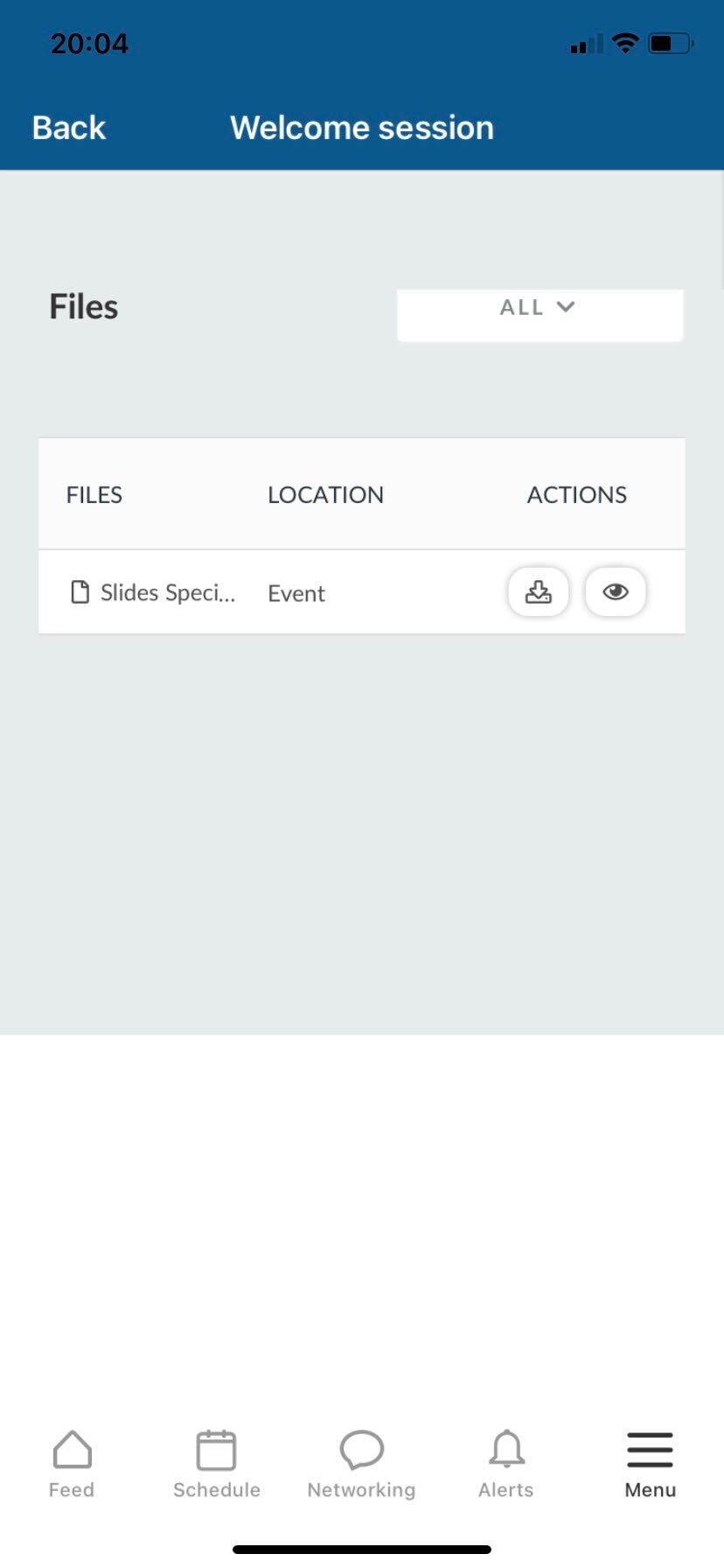Tap the Files section heading
The height and width of the screenshot is (1568, 724).
83,307
